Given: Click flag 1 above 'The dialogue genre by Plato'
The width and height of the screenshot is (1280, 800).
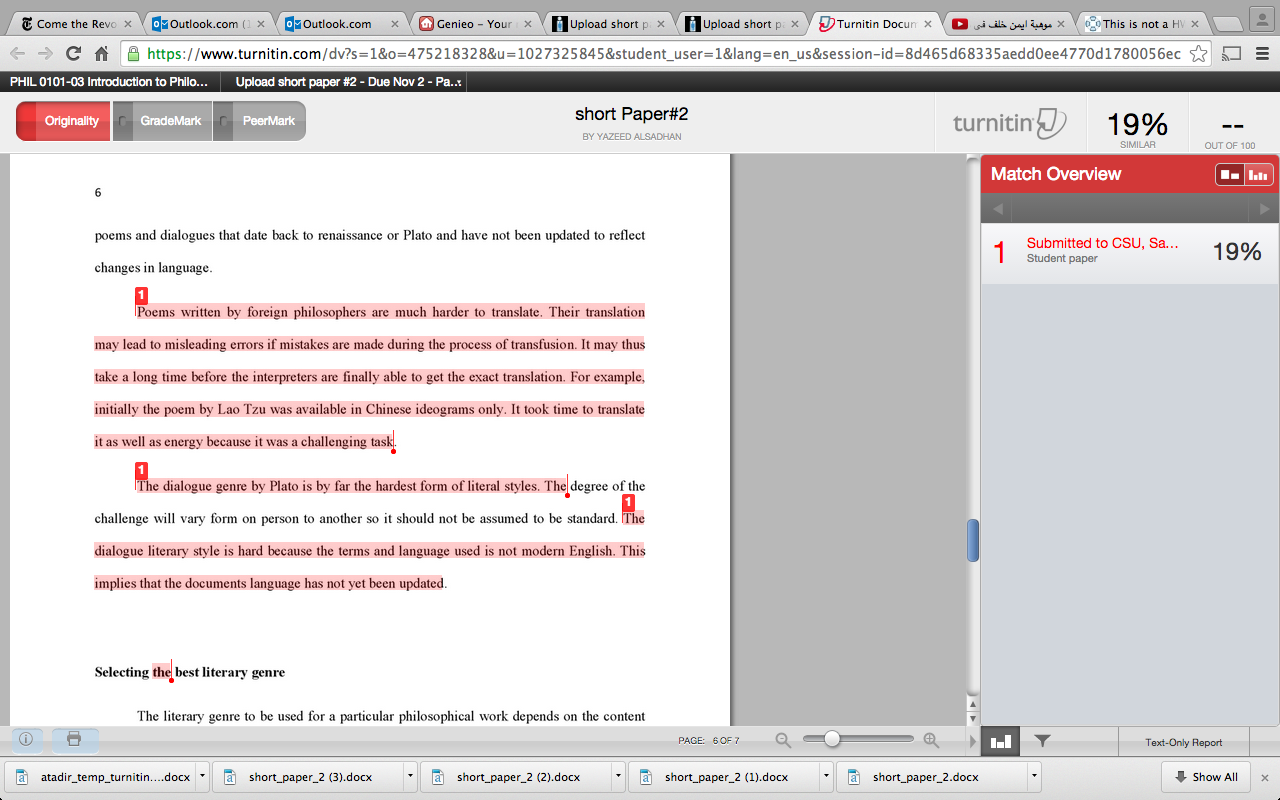Looking at the screenshot, I should pyautogui.click(x=141, y=470).
